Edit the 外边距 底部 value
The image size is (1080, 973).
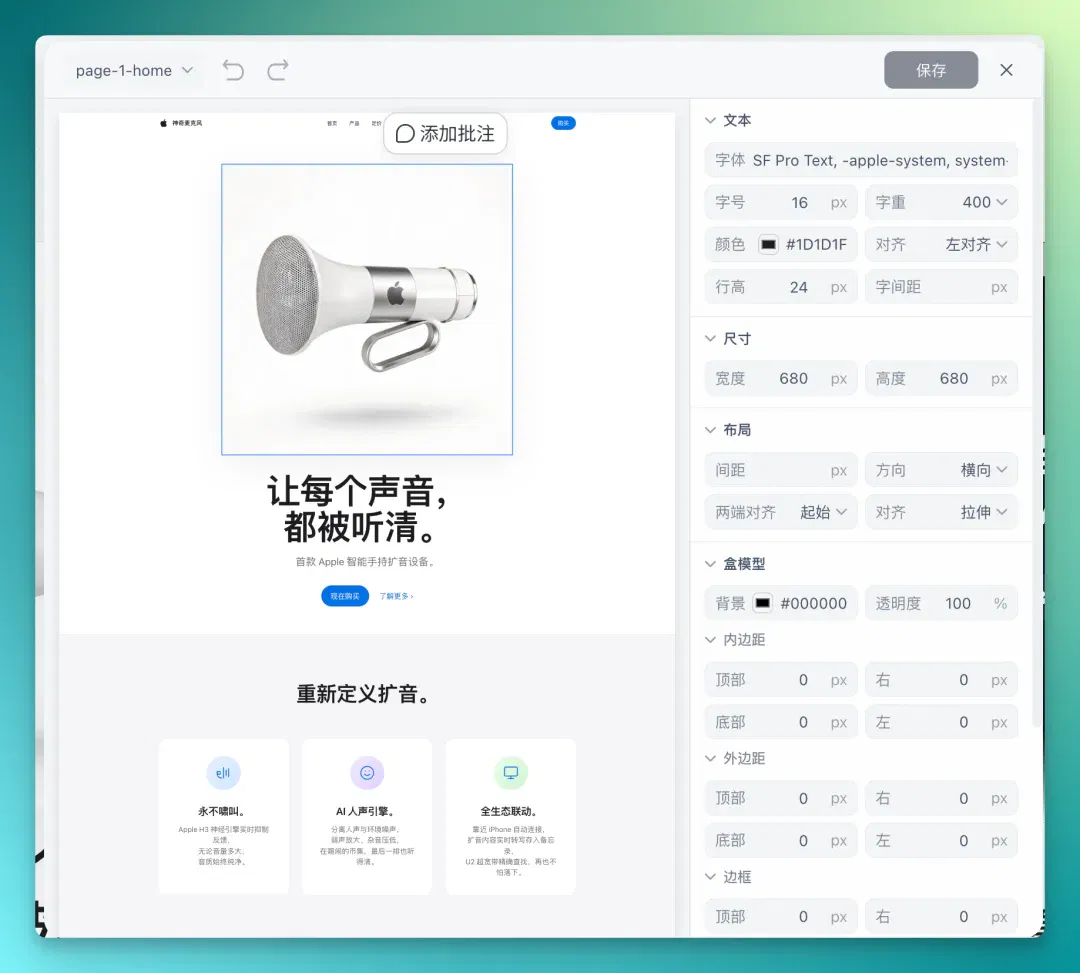[781, 841]
